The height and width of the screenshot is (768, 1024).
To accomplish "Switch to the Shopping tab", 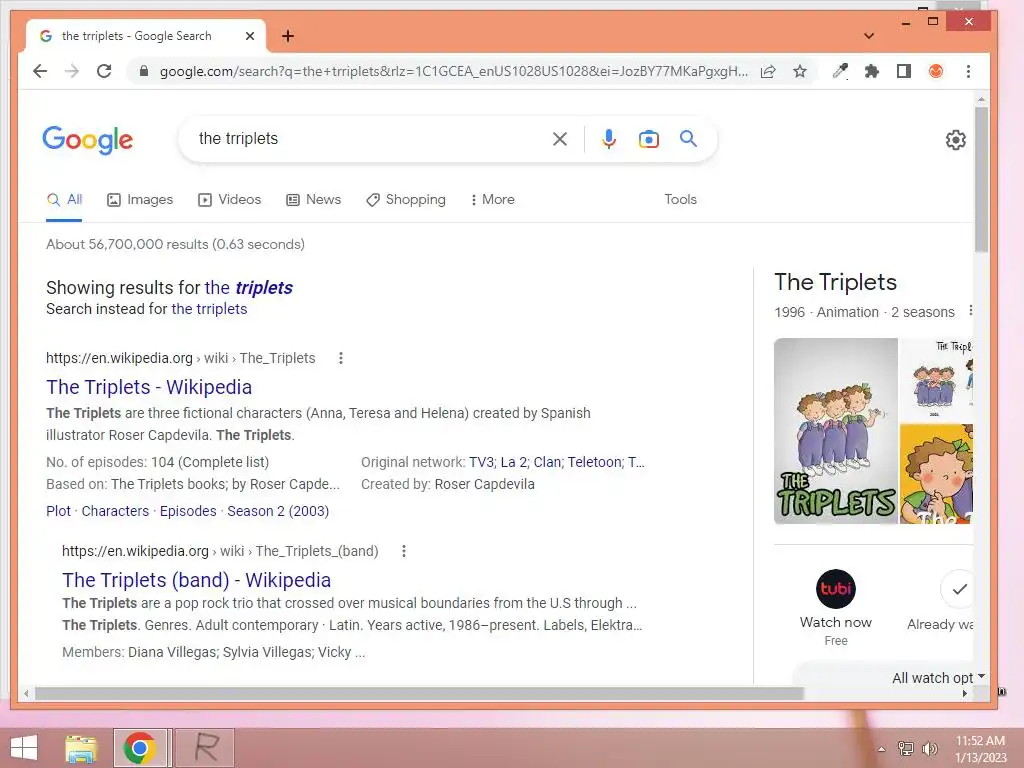I will coord(406,199).
